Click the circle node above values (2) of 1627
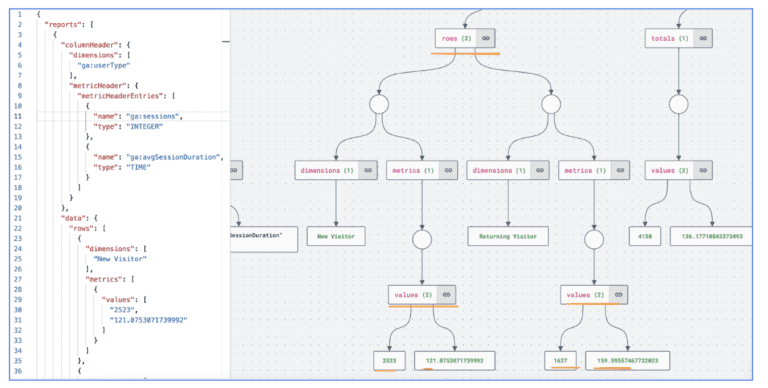This screenshot has width=768, height=388. (594, 240)
